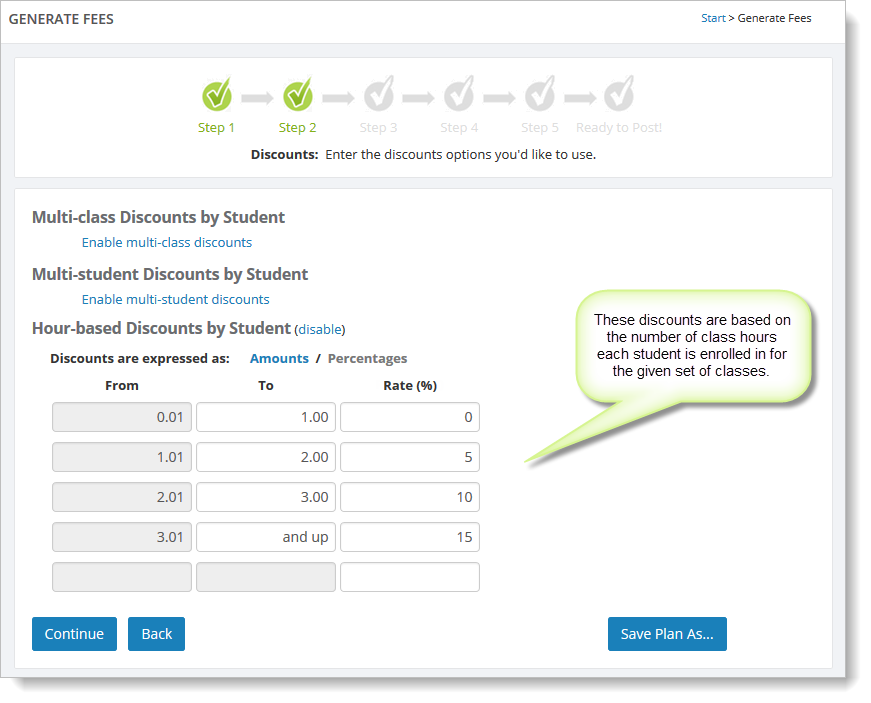Select the From field showing 0.01
The height and width of the screenshot is (703, 871).
tap(122, 417)
